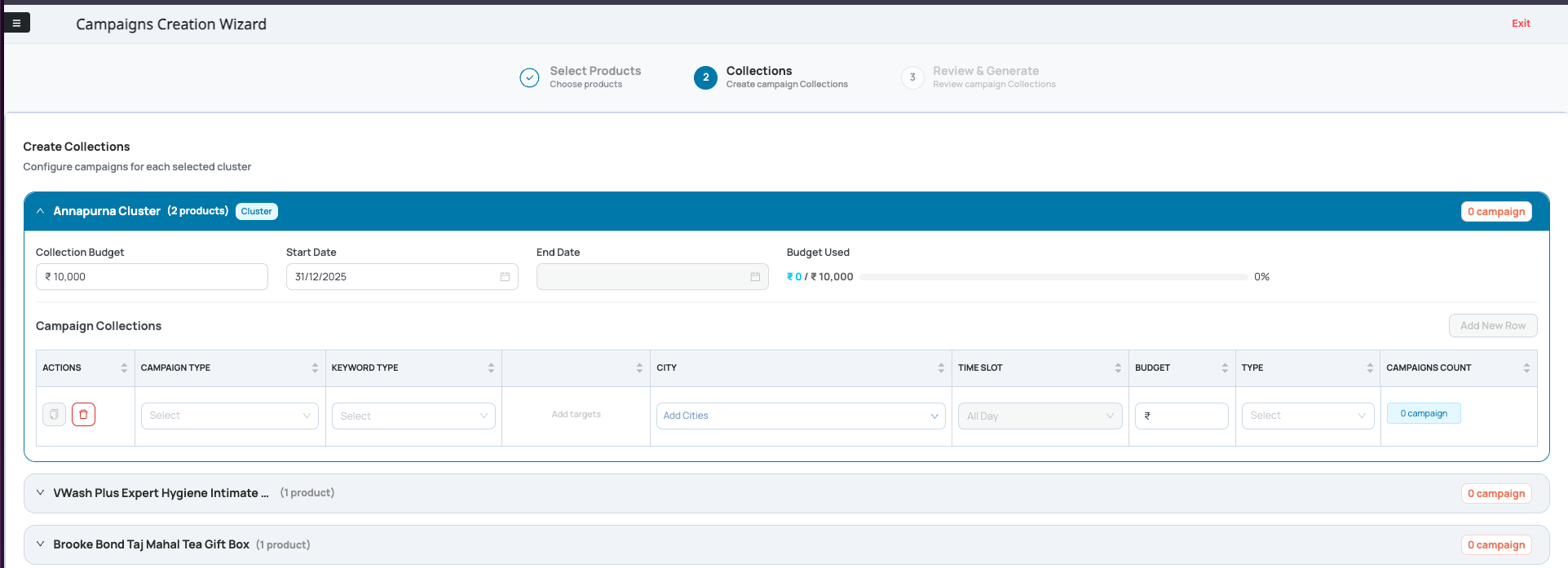The image size is (1568, 568).
Task: Click step 3 Review circle
Action: (912, 77)
